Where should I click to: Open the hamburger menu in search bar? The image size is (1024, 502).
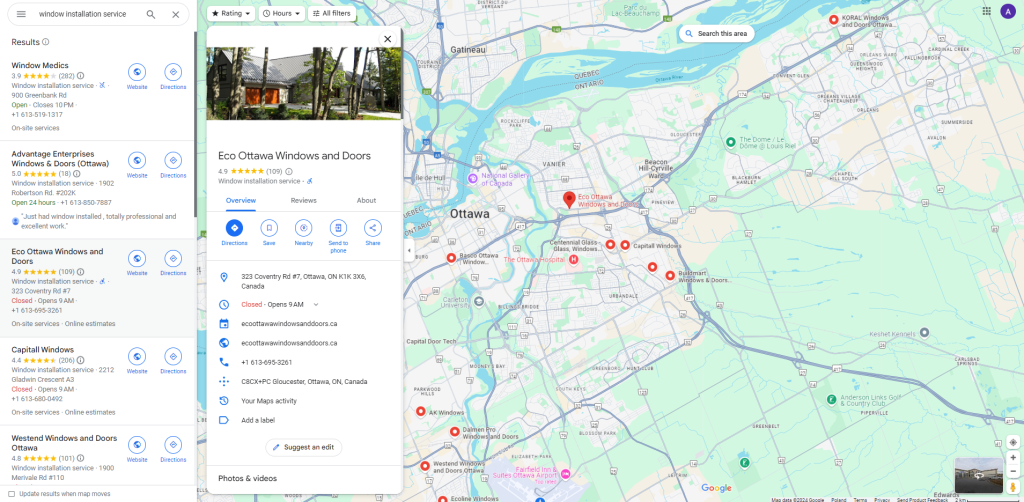pyautogui.click(x=21, y=14)
